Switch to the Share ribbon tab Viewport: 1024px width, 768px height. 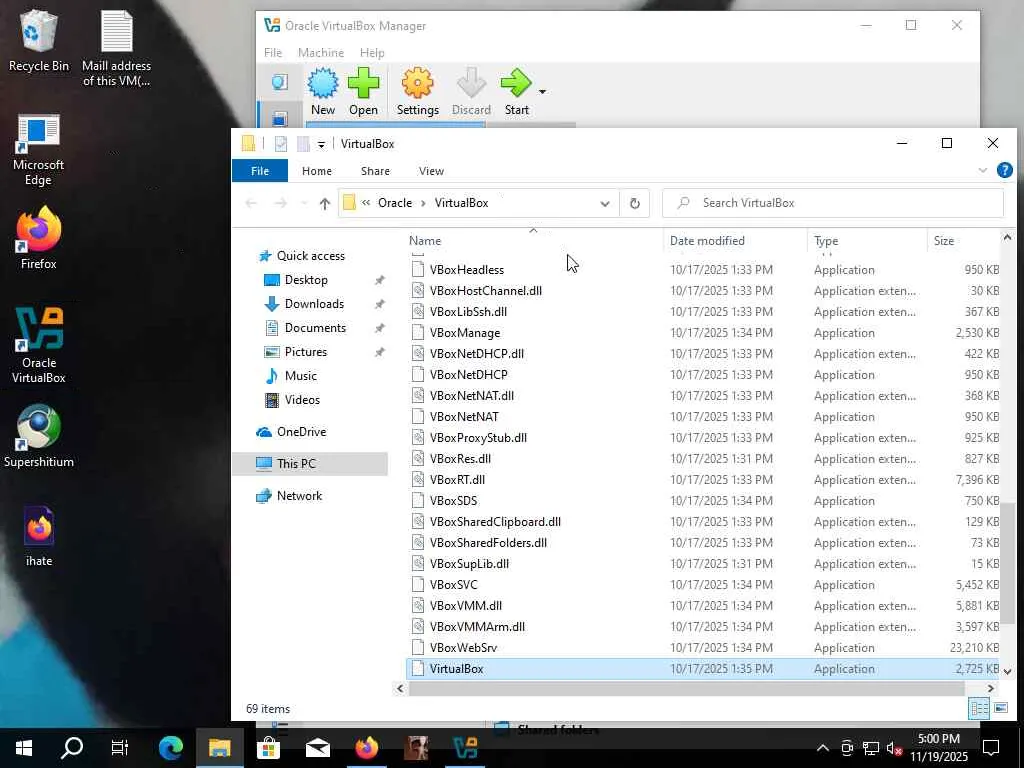click(x=376, y=170)
